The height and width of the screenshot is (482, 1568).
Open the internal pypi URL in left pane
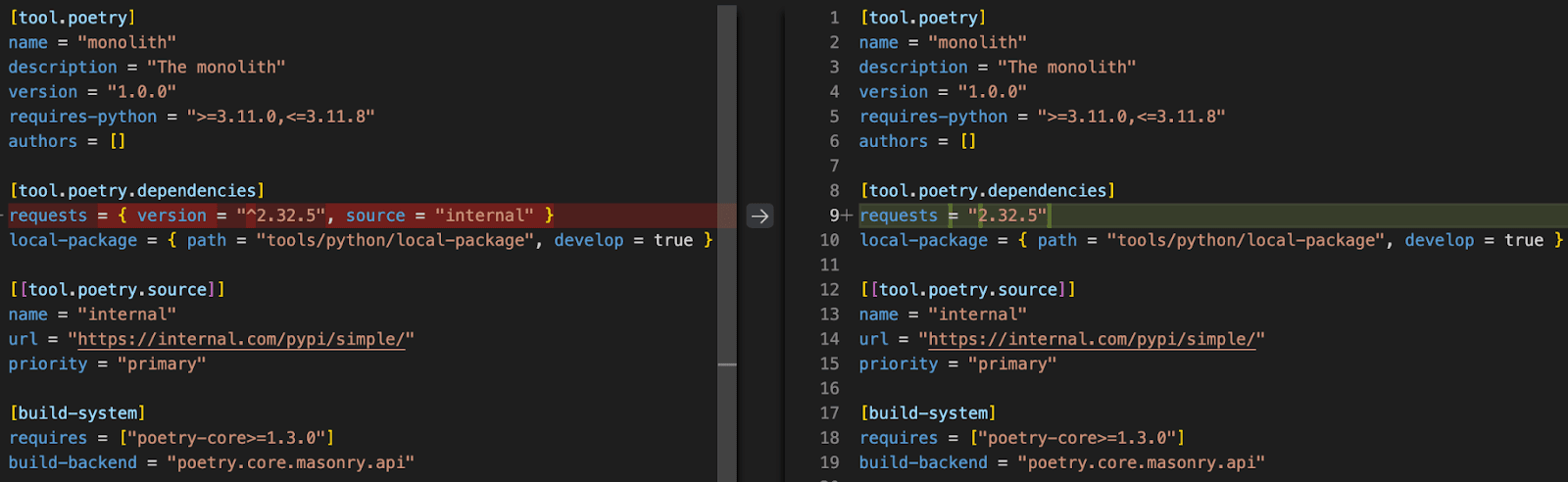tap(241, 339)
